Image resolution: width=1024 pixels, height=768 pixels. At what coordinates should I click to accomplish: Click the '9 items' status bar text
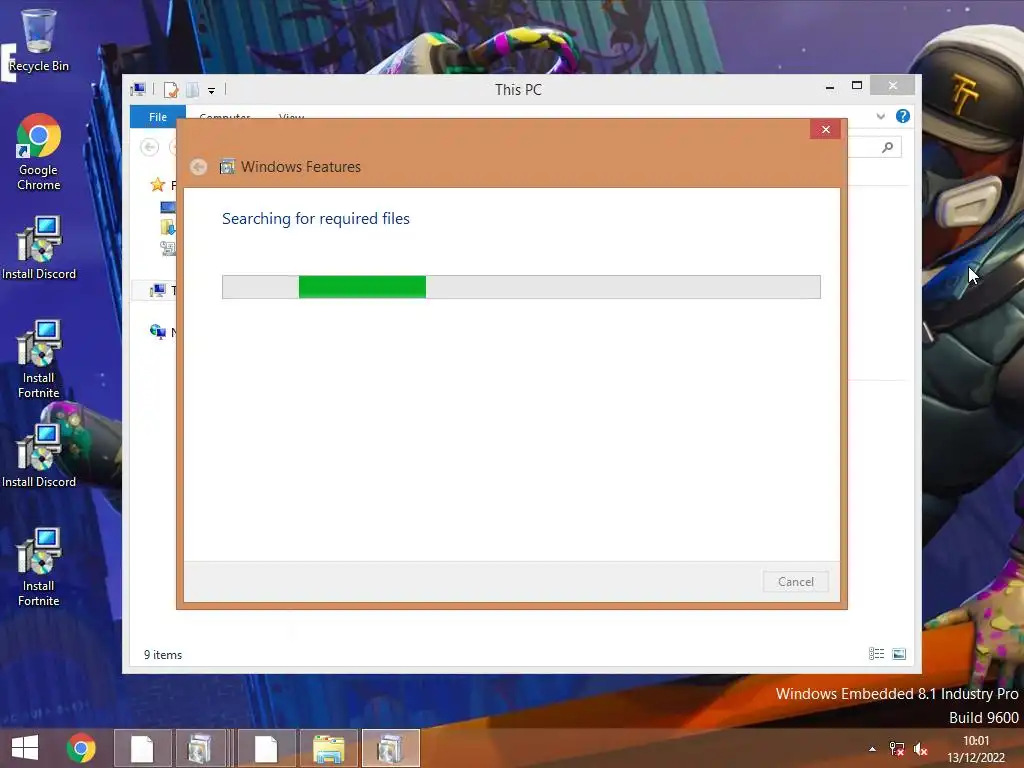(x=163, y=654)
